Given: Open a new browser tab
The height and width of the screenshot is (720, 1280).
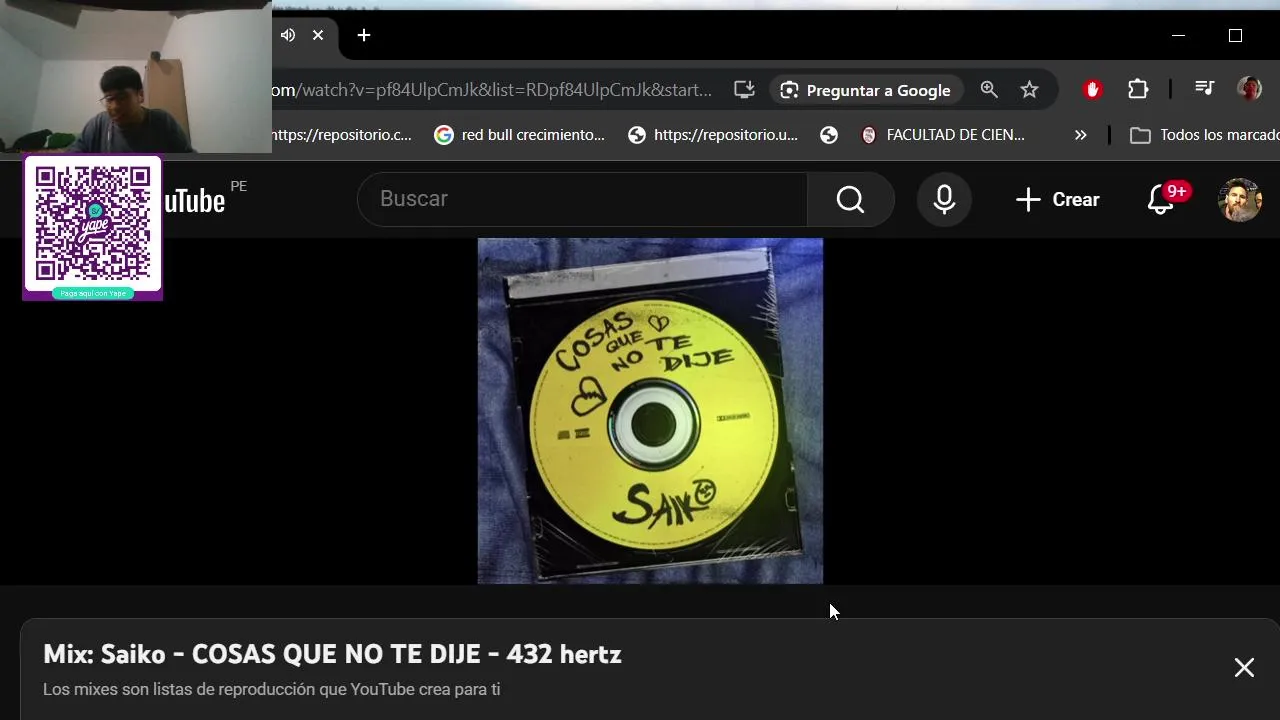Looking at the screenshot, I should point(364,35).
